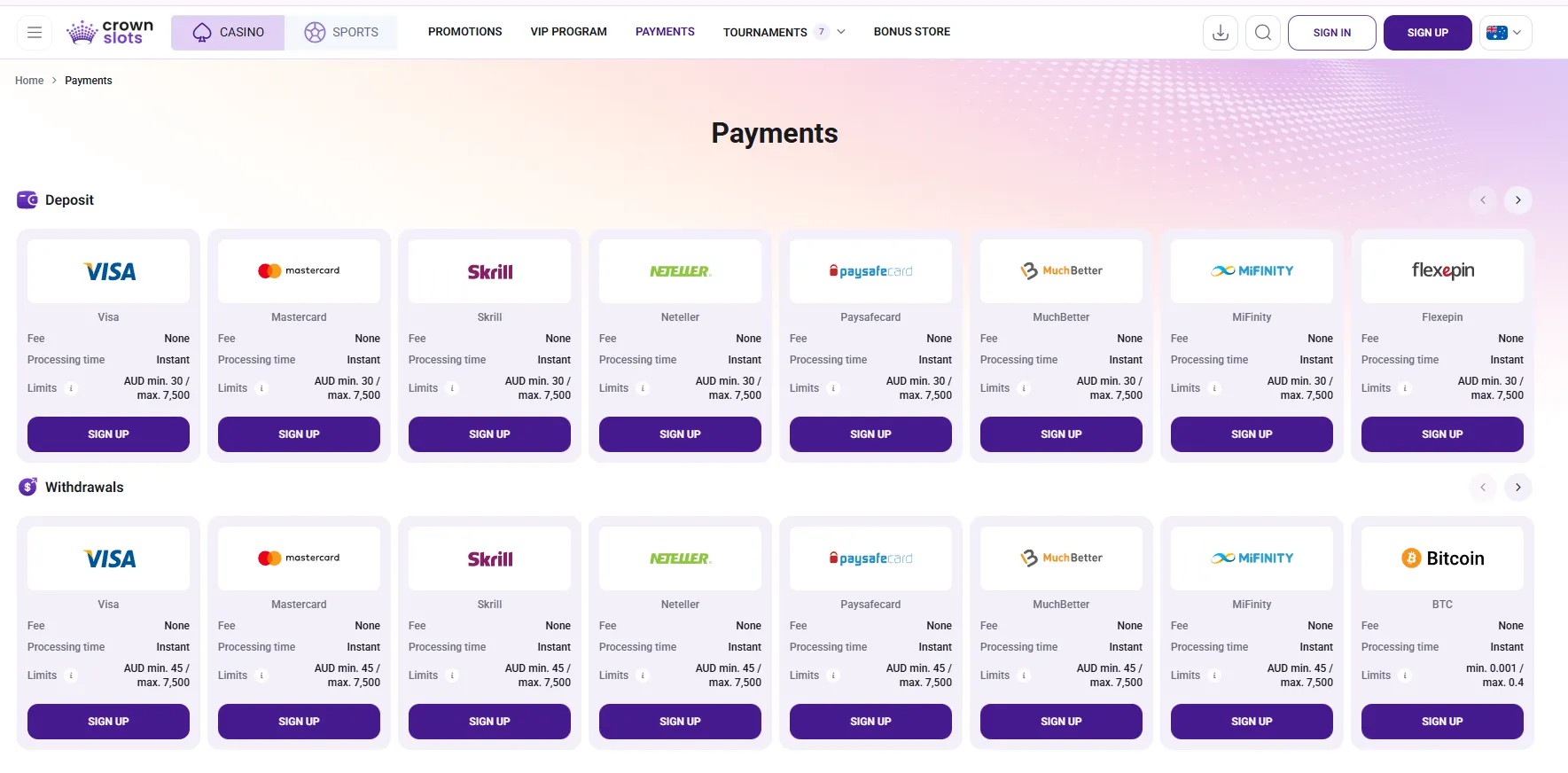Viewport: 1568px width, 773px height.
Task: Open the search icon
Action: (x=1263, y=32)
